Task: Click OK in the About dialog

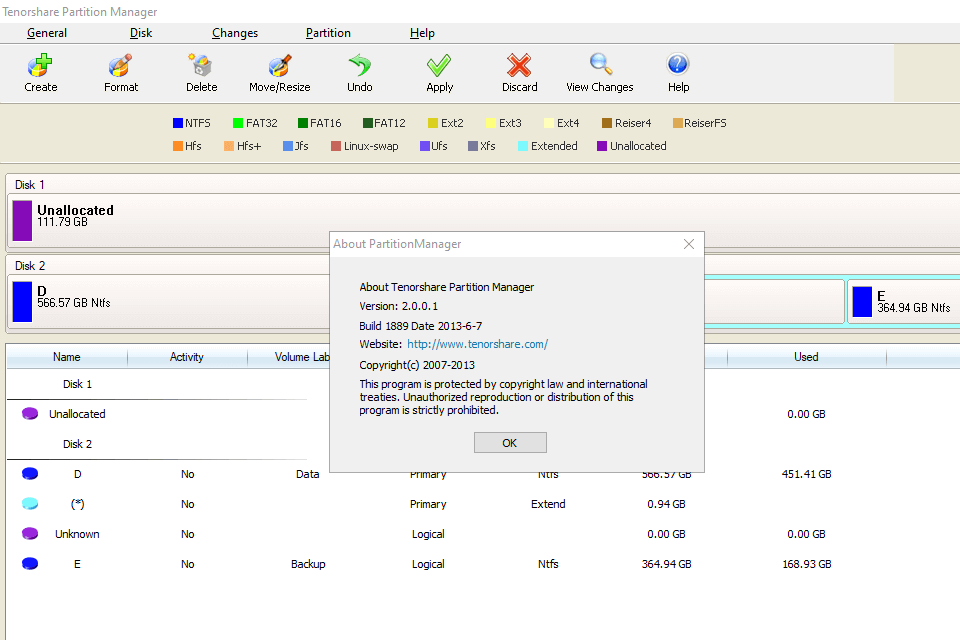Action: (x=510, y=442)
